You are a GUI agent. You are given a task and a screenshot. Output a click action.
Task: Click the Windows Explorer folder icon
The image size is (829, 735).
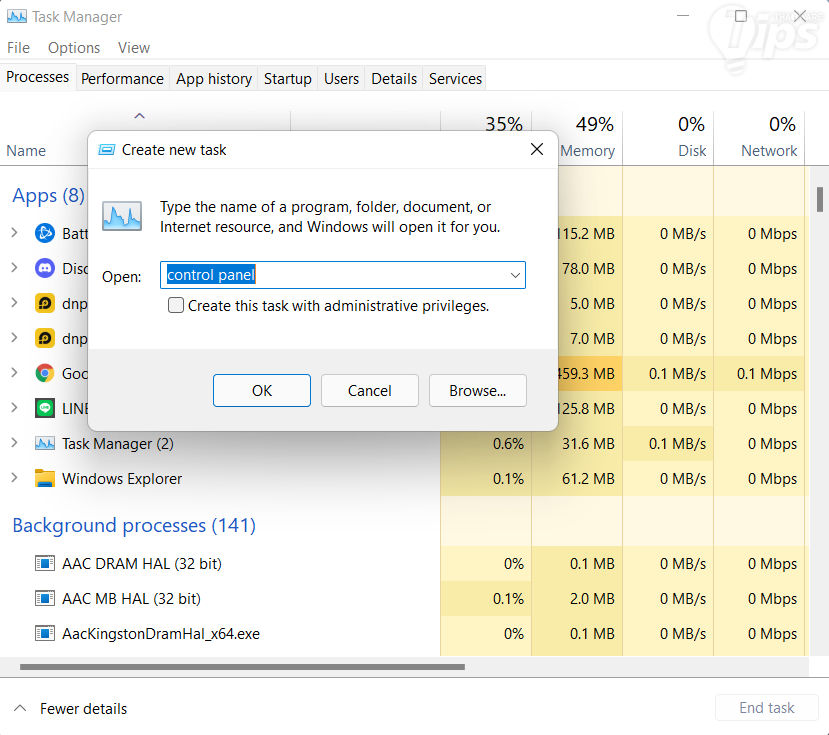[x=44, y=478]
